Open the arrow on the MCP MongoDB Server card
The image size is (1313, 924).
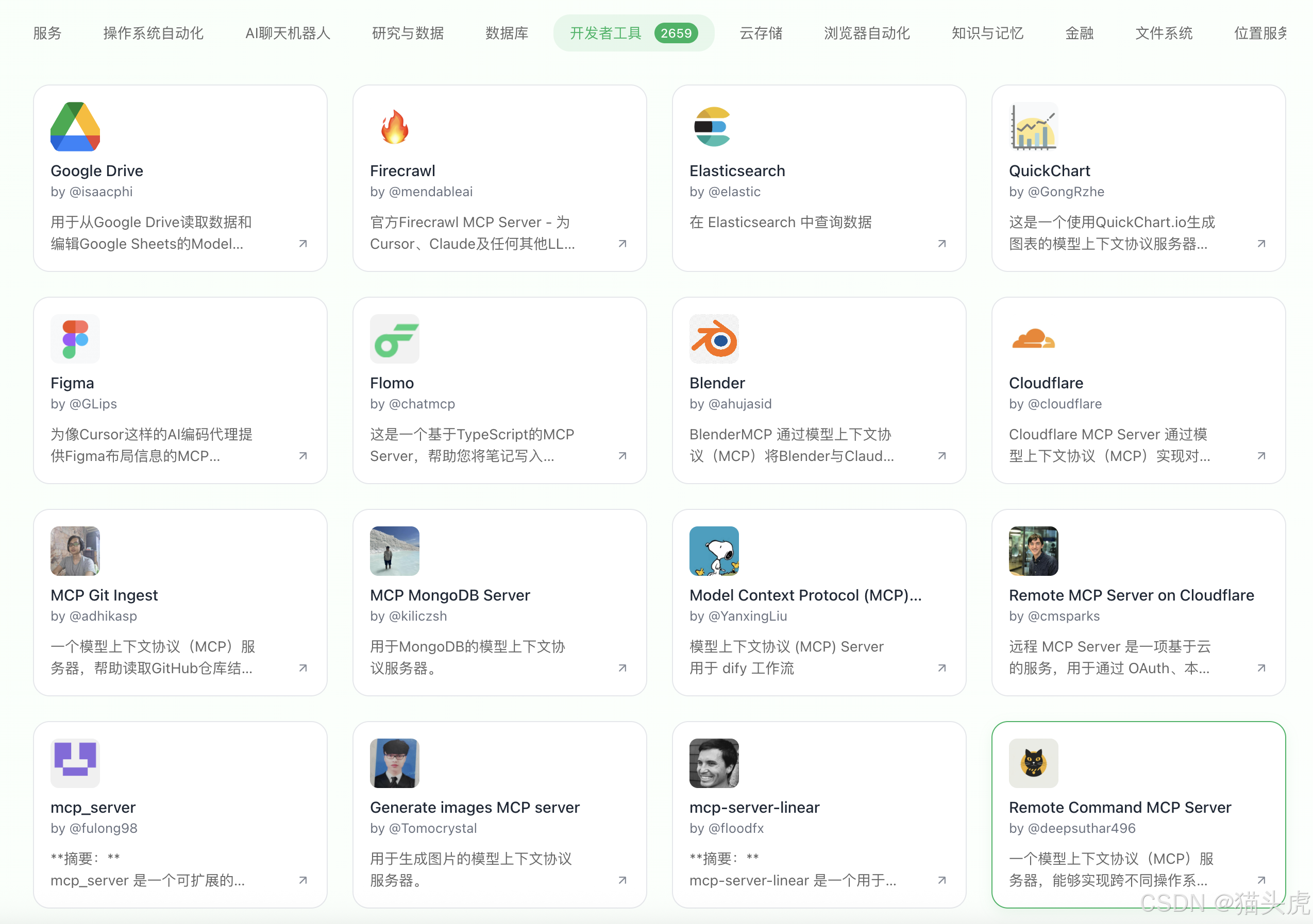pos(623,668)
